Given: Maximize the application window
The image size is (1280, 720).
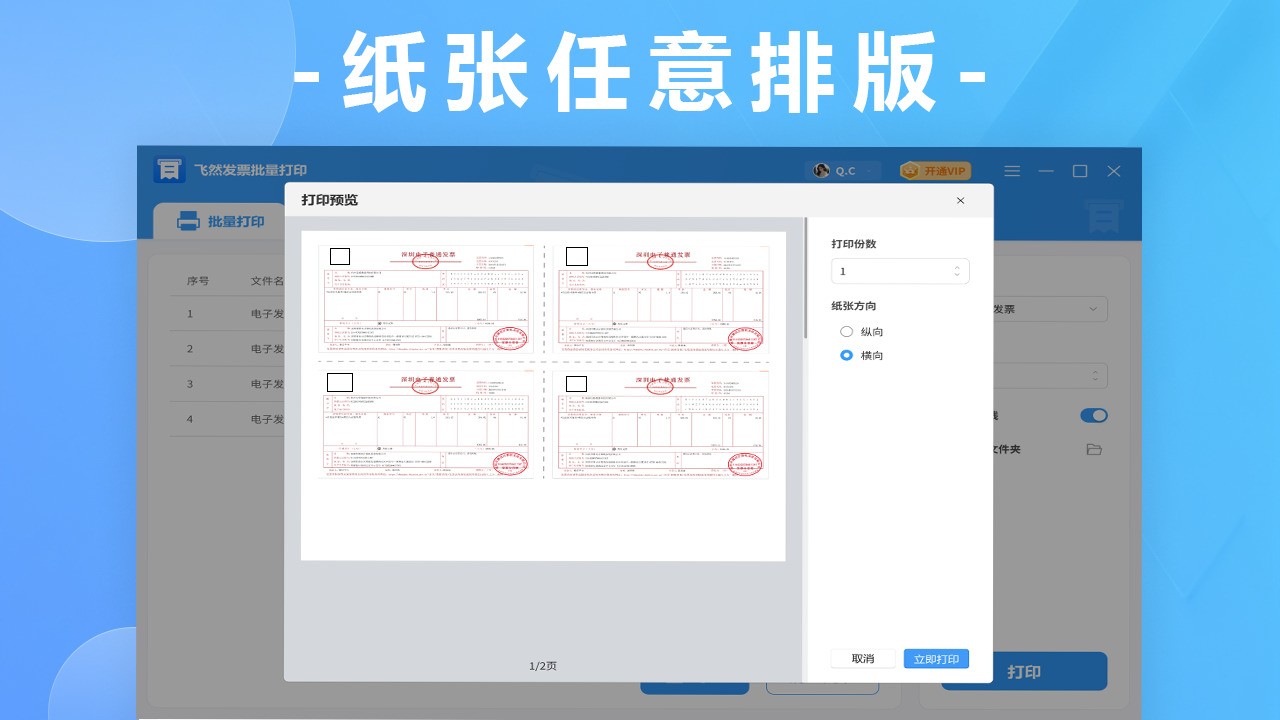Looking at the screenshot, I should point(1080,171).
